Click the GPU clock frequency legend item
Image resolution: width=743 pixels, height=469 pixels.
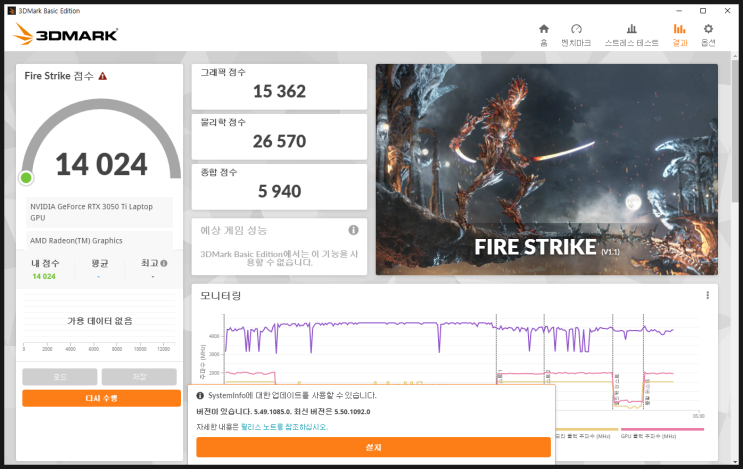click(661, 433)
